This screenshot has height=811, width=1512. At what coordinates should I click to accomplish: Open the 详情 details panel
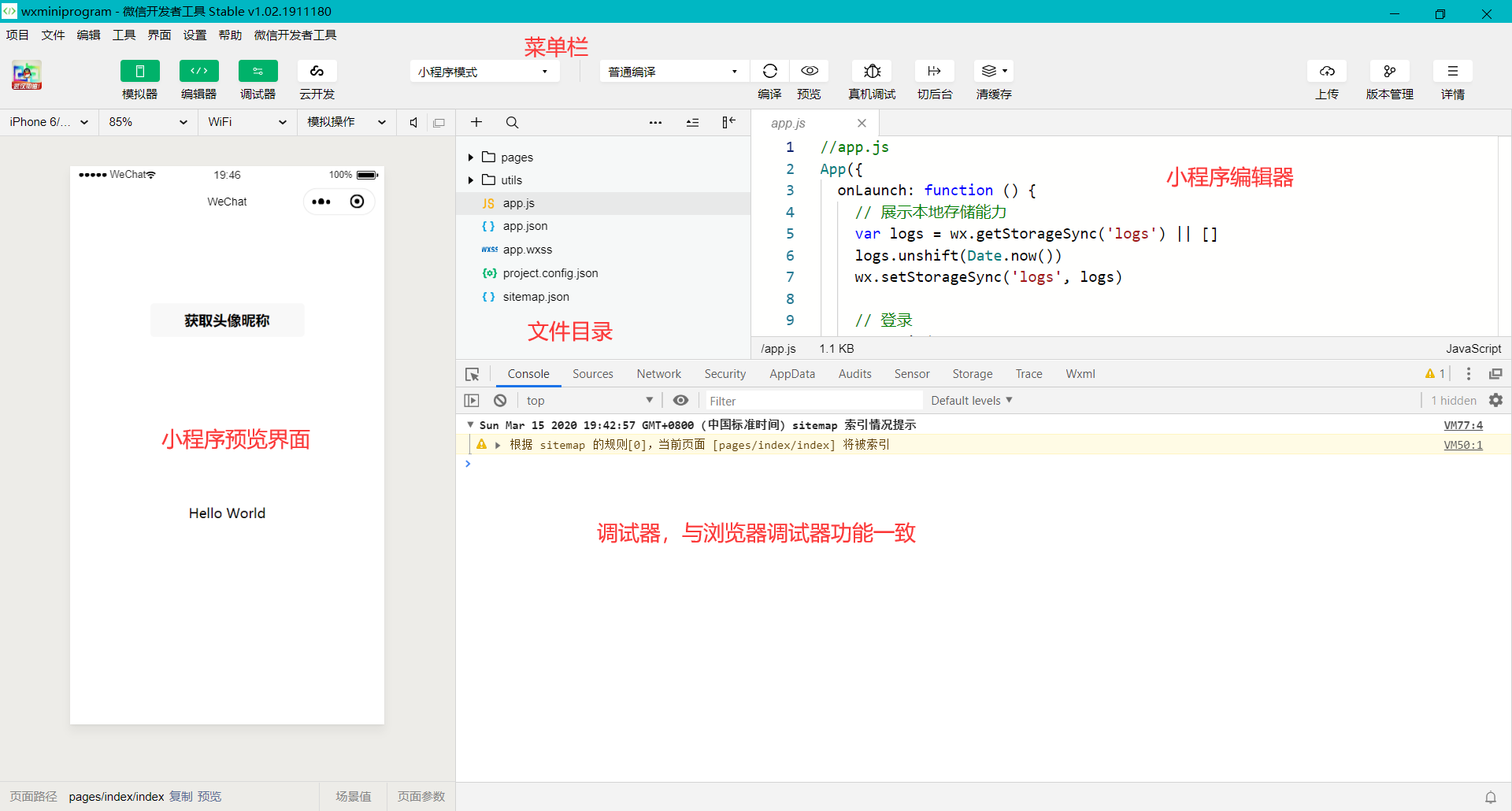[1453, 71]
